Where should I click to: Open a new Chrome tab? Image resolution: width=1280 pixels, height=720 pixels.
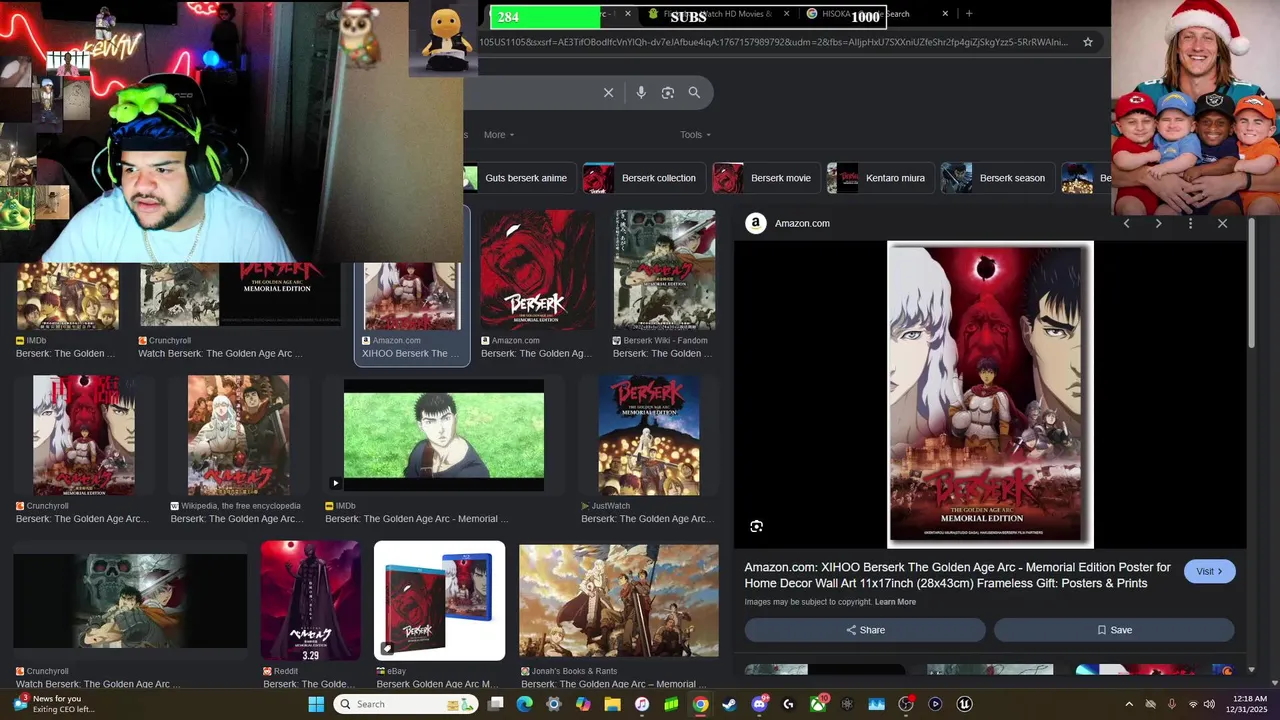[x=968, y=14]
